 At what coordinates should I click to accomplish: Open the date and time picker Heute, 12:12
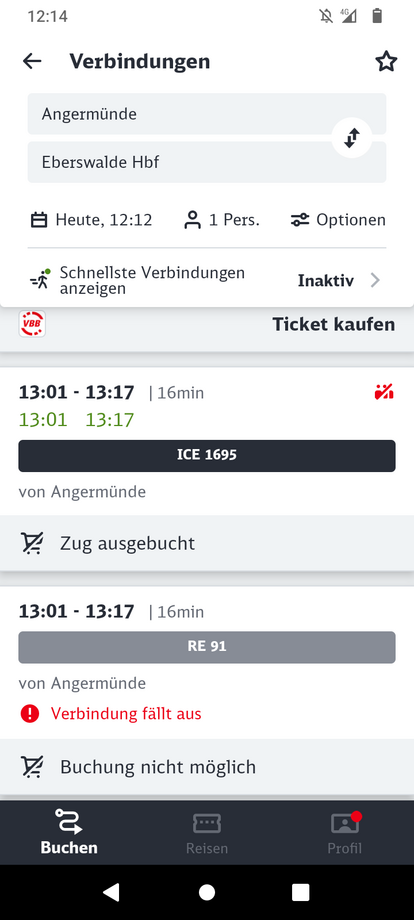91,220
